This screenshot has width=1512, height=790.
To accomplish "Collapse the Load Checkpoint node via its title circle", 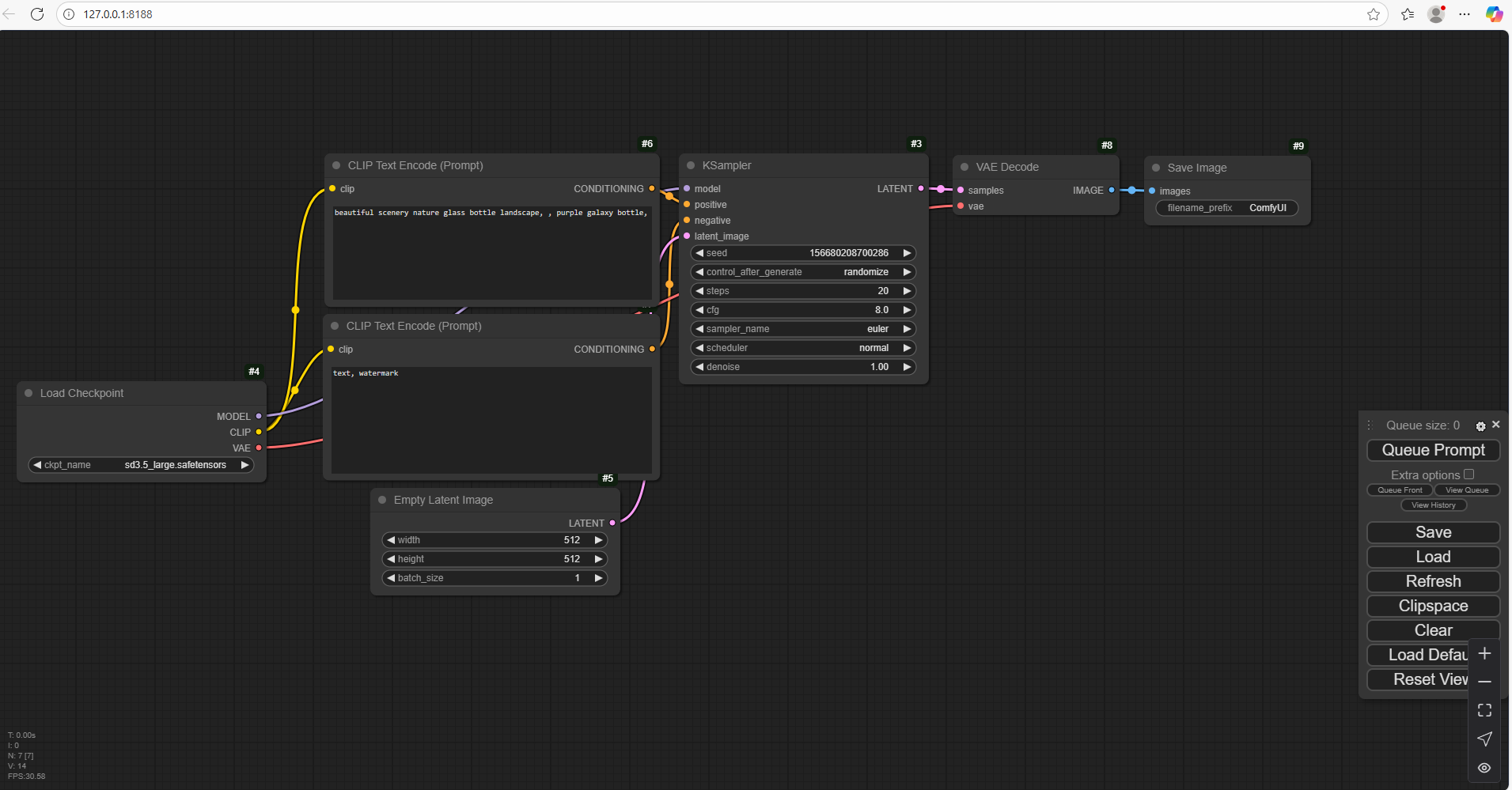I will click(x=29, y=393).
